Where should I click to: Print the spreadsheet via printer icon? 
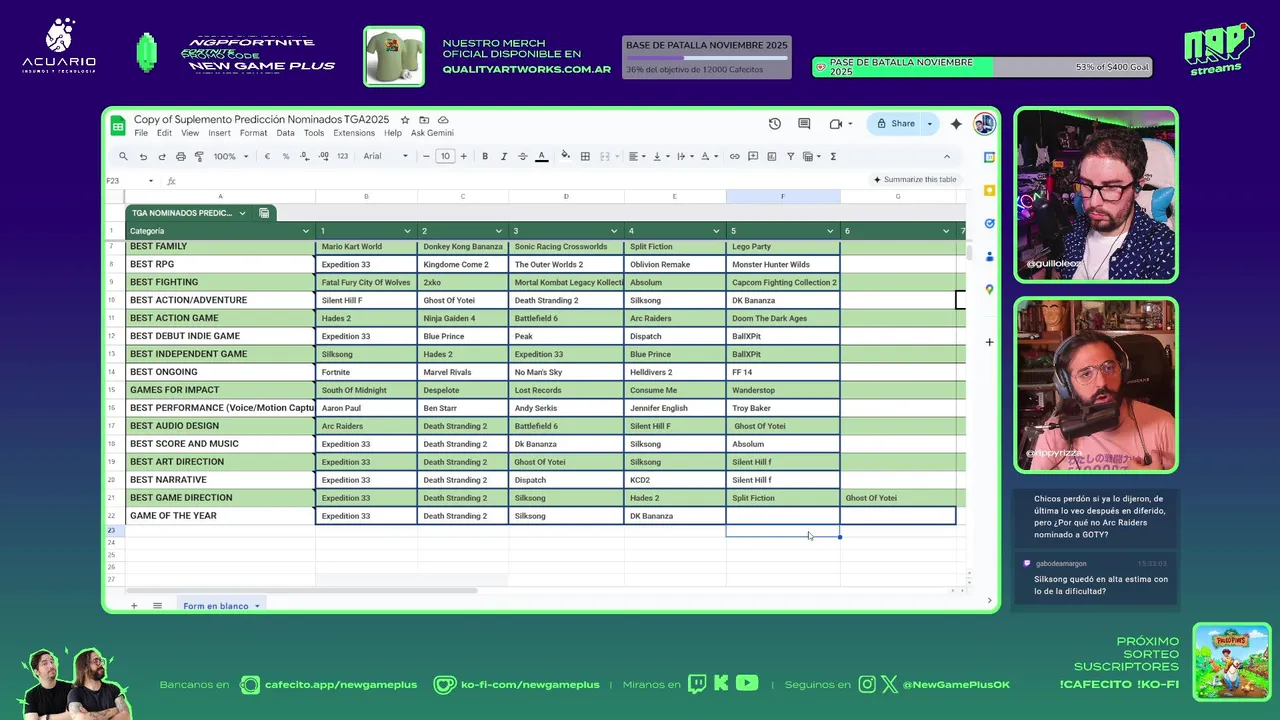(180, 156)
